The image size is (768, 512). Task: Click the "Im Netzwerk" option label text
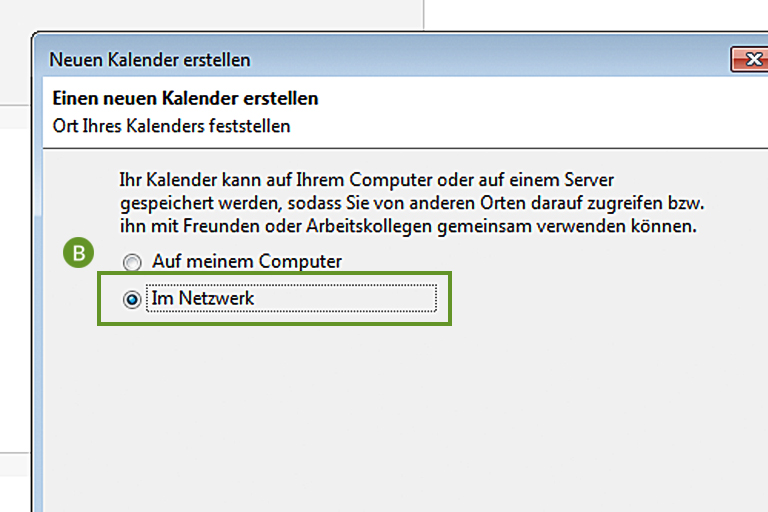click(x=202, y=298)
